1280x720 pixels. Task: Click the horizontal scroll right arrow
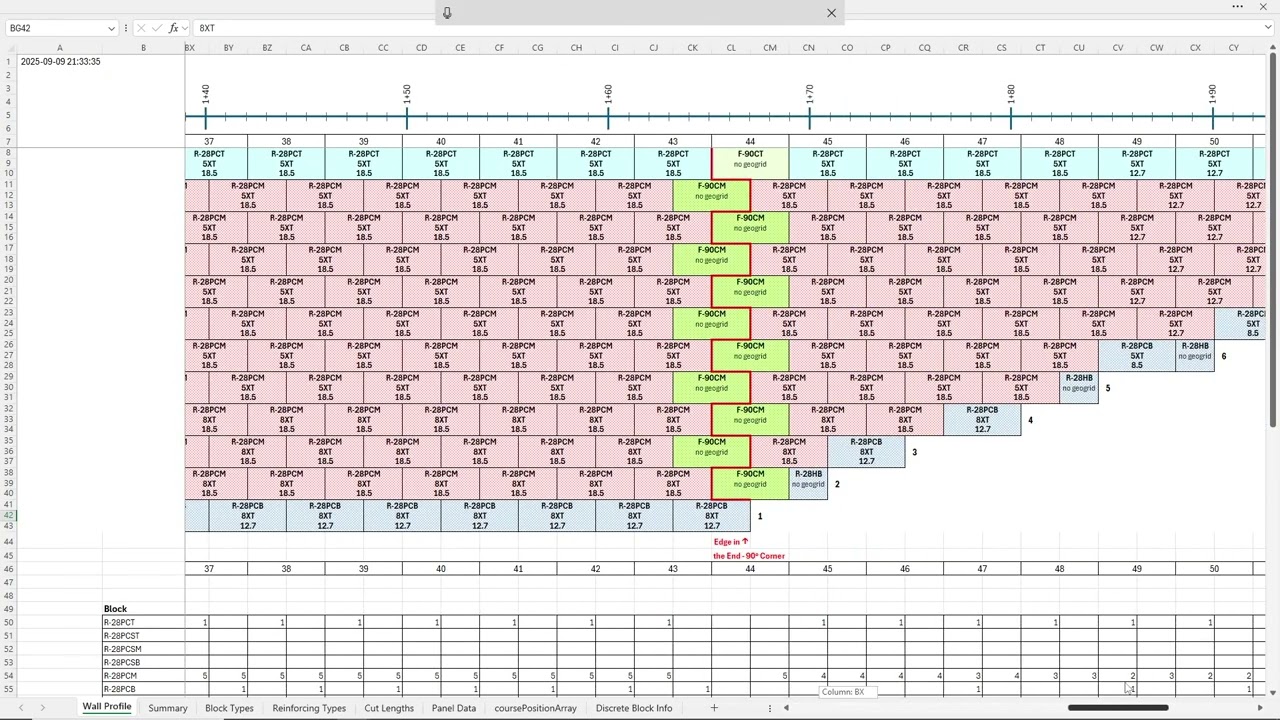point(1260,708)
